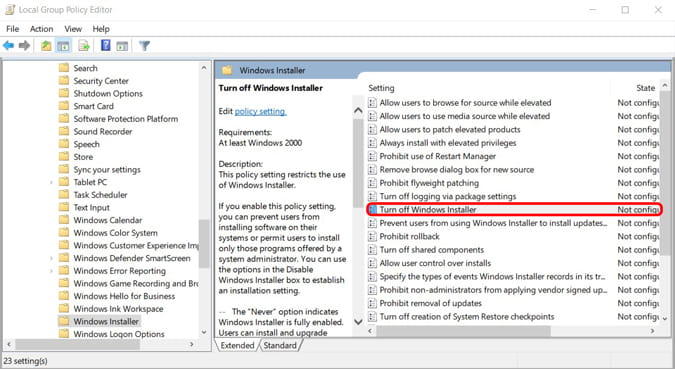Toggle the console tree show/hide icon
Screen dimensions: 675x369
point(63,45)
